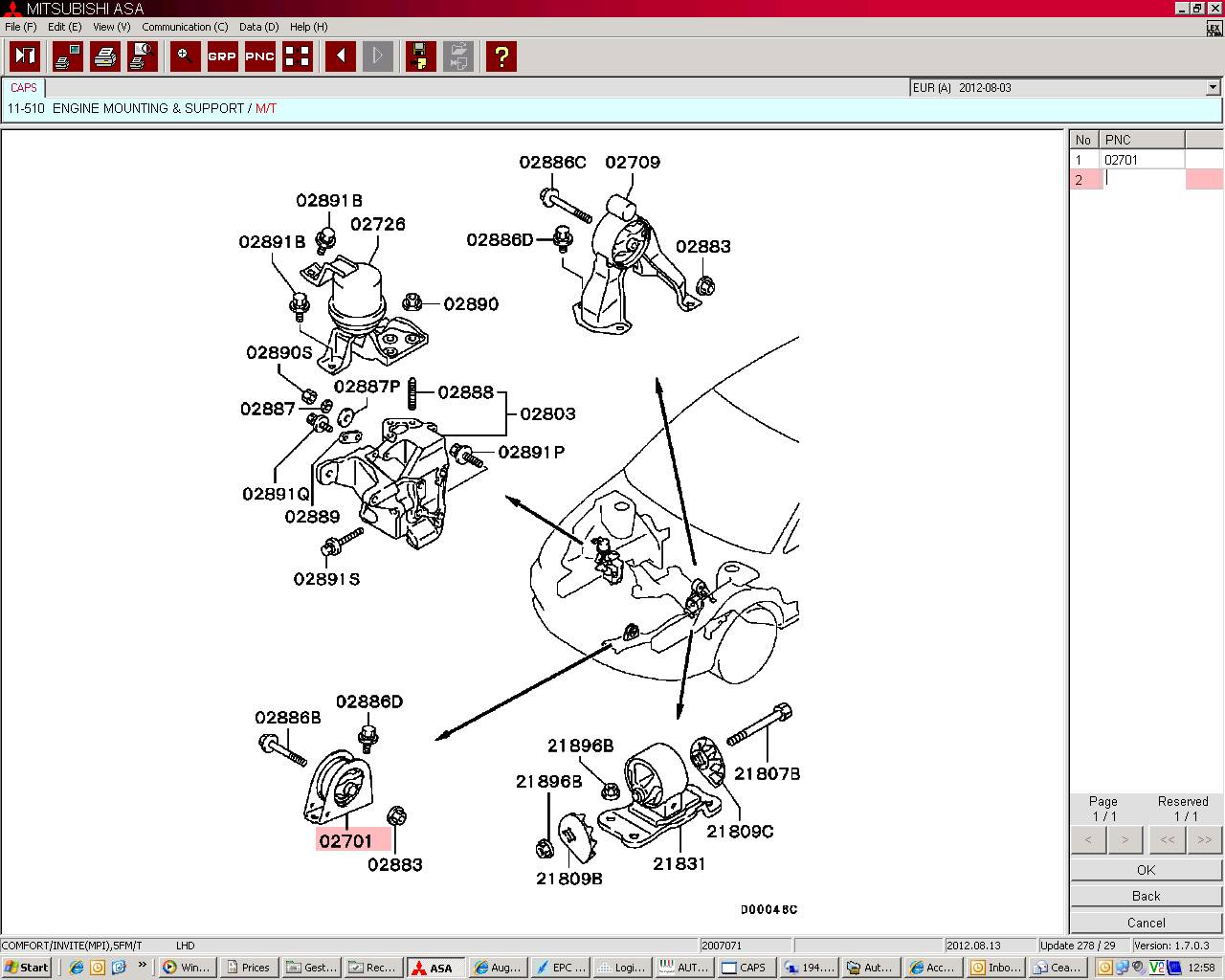Switch to the ASA taskbar item
This screenshot has width=1225, height=980.
[x=435, y=968]
